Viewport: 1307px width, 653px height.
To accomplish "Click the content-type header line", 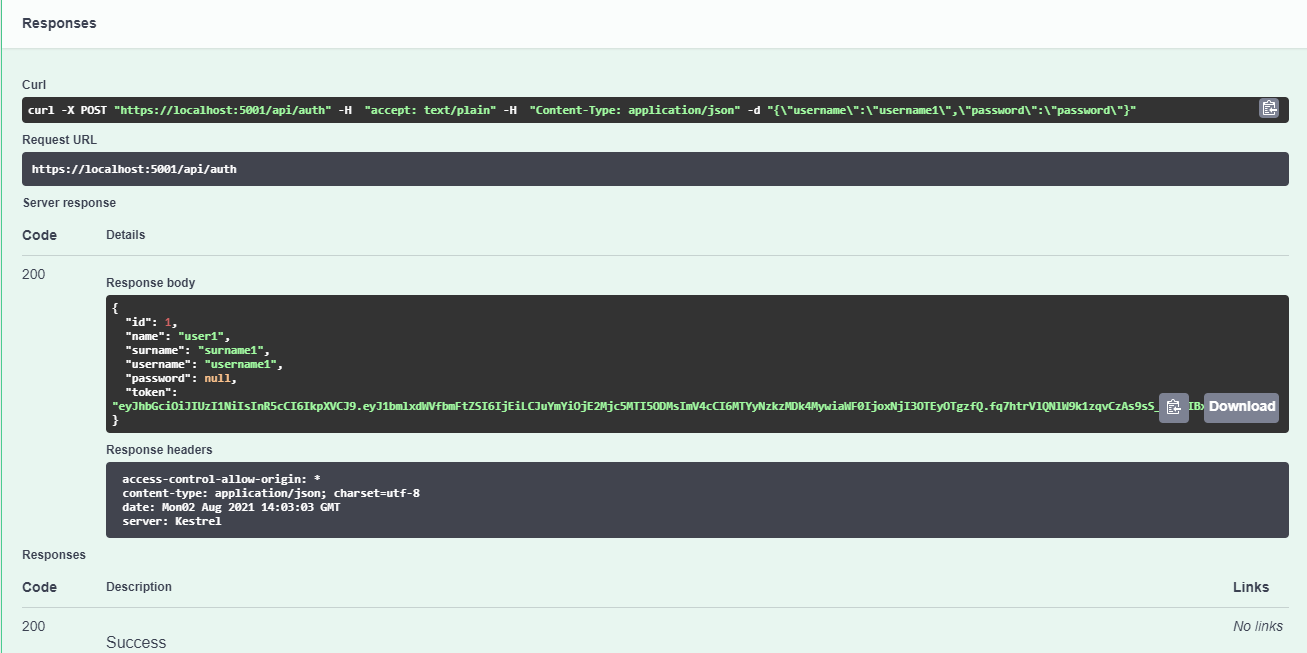I will pos(271,493).
